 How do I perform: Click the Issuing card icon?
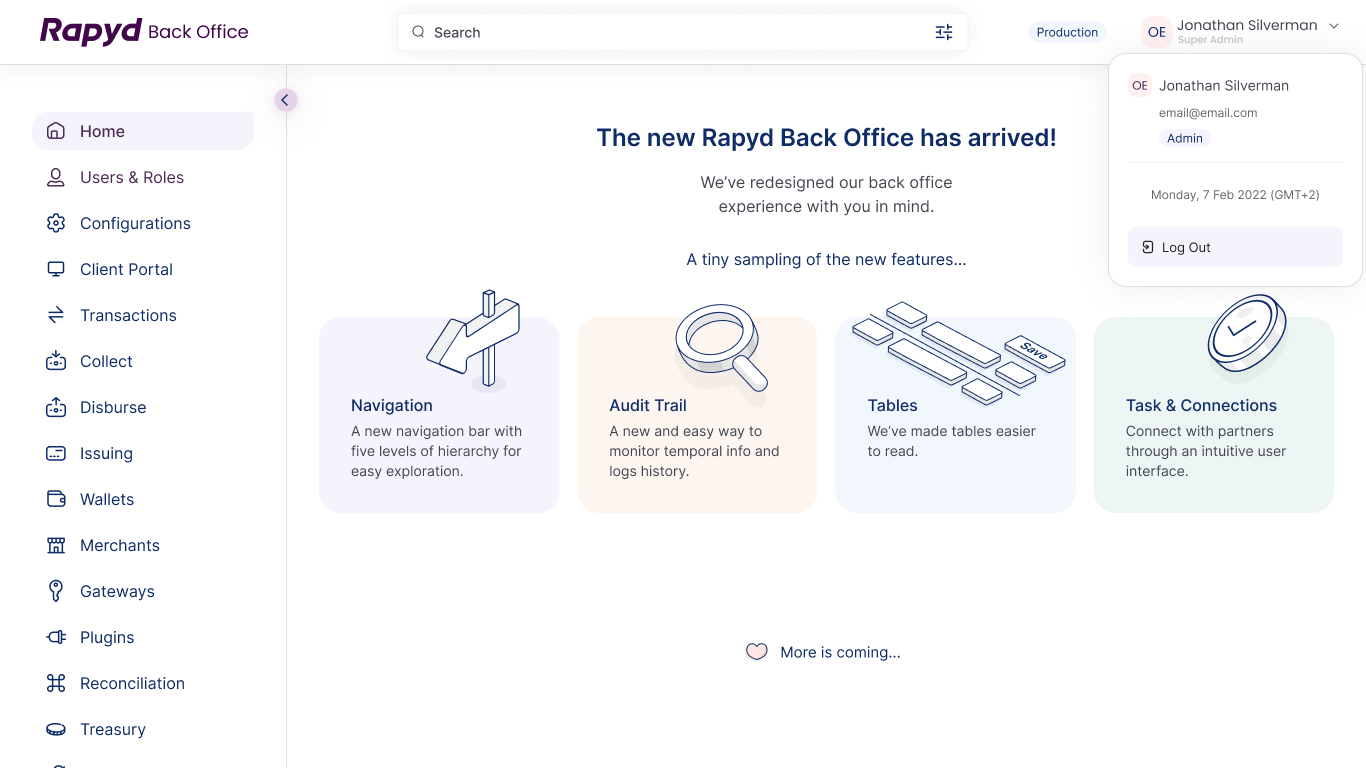56,453
